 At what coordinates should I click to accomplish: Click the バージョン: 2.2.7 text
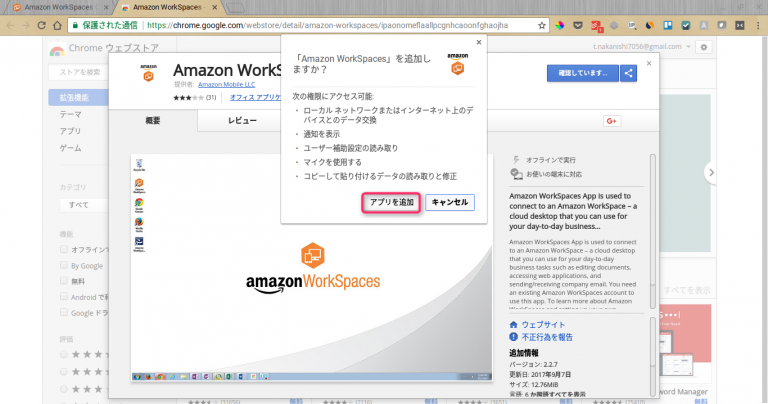[x=533, y=364]
